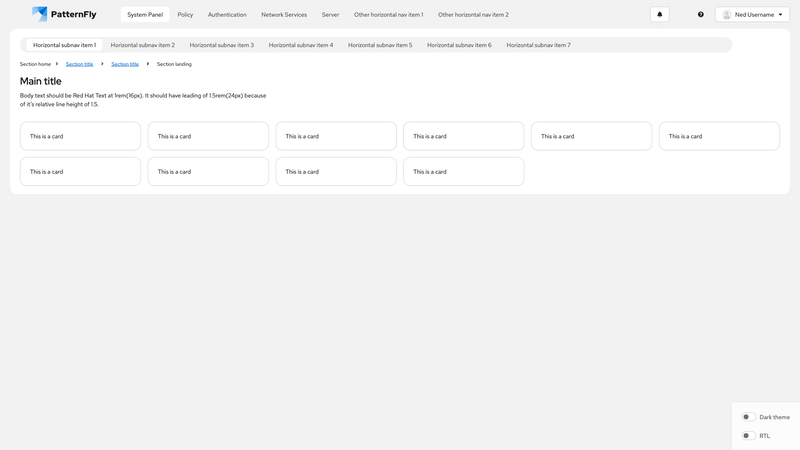Toggle Dark theme switch
Image resolution: width=800 pixels, height=450 pixels.
click(748, 417)
